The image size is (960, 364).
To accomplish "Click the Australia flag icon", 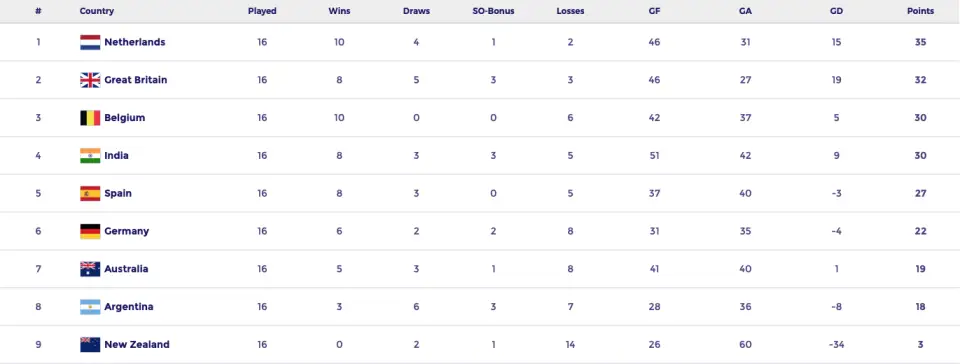I will coord(90,269).
